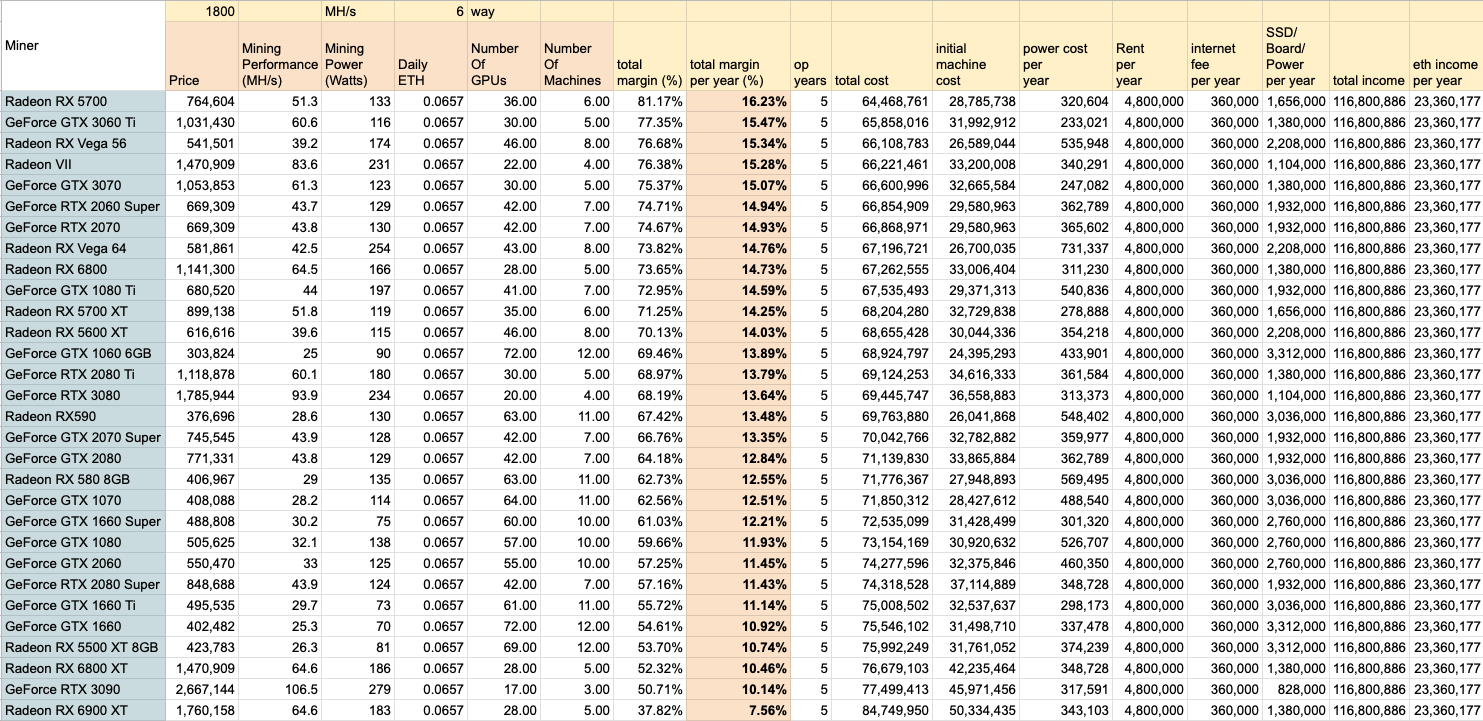Select the "GeForce RTX 3080" miner cell
The width and height of the screenshot is (1483, 721).
click(82, 395)
